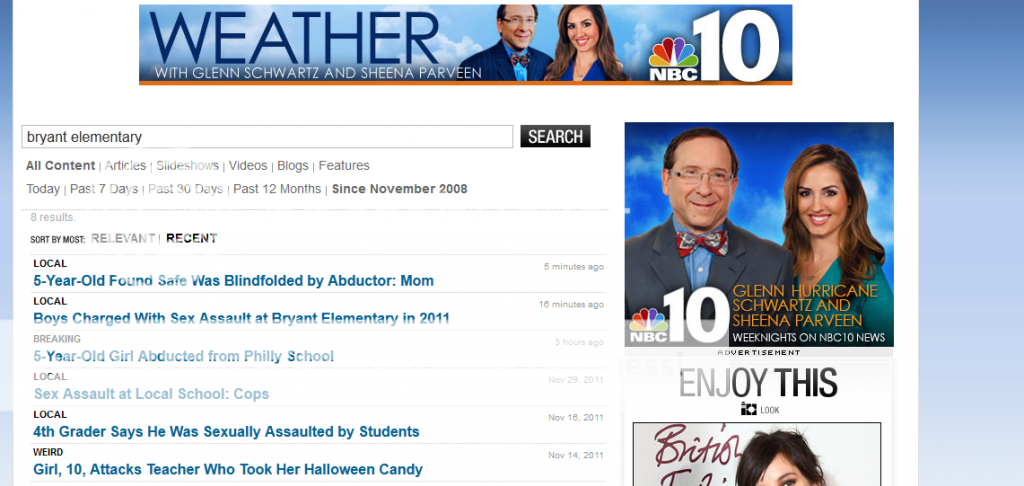Switch to the Articles filter

pos(126,166)
